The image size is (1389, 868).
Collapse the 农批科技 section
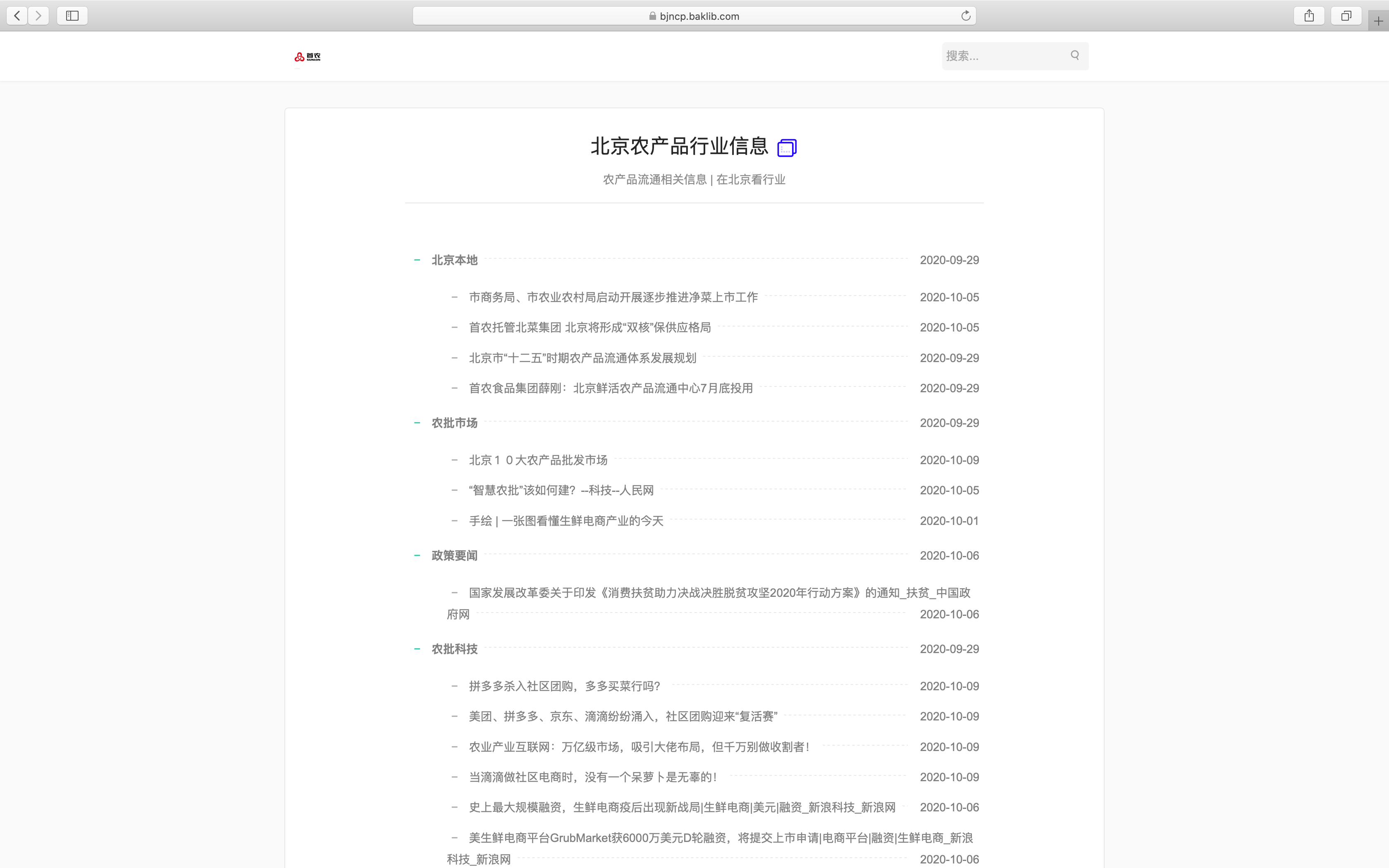(x=417, y=649)
